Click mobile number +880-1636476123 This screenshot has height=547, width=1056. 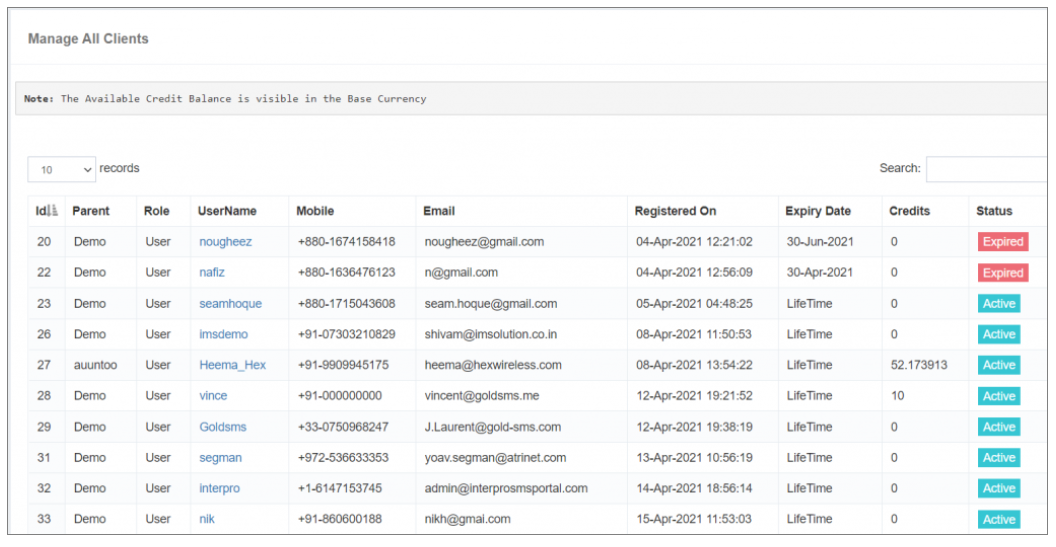(347, 273)
